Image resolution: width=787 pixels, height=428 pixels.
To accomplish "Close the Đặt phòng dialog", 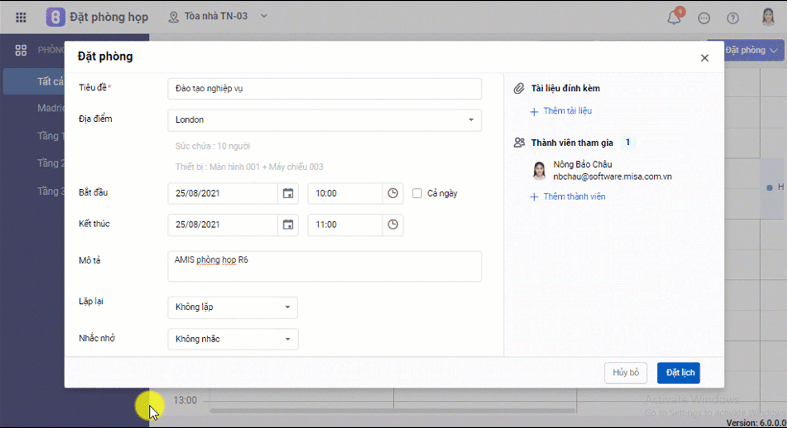I will 704,58.
